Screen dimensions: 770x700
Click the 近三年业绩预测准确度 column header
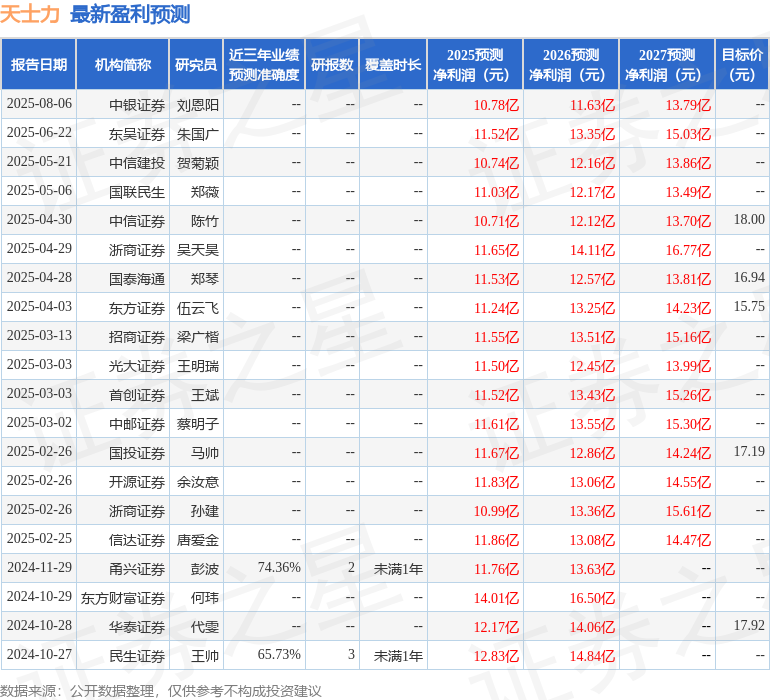264,64
